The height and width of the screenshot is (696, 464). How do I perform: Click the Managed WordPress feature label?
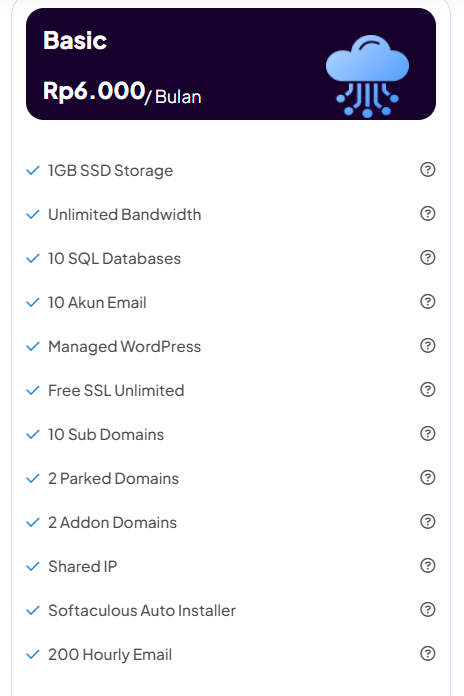[124, 347]
